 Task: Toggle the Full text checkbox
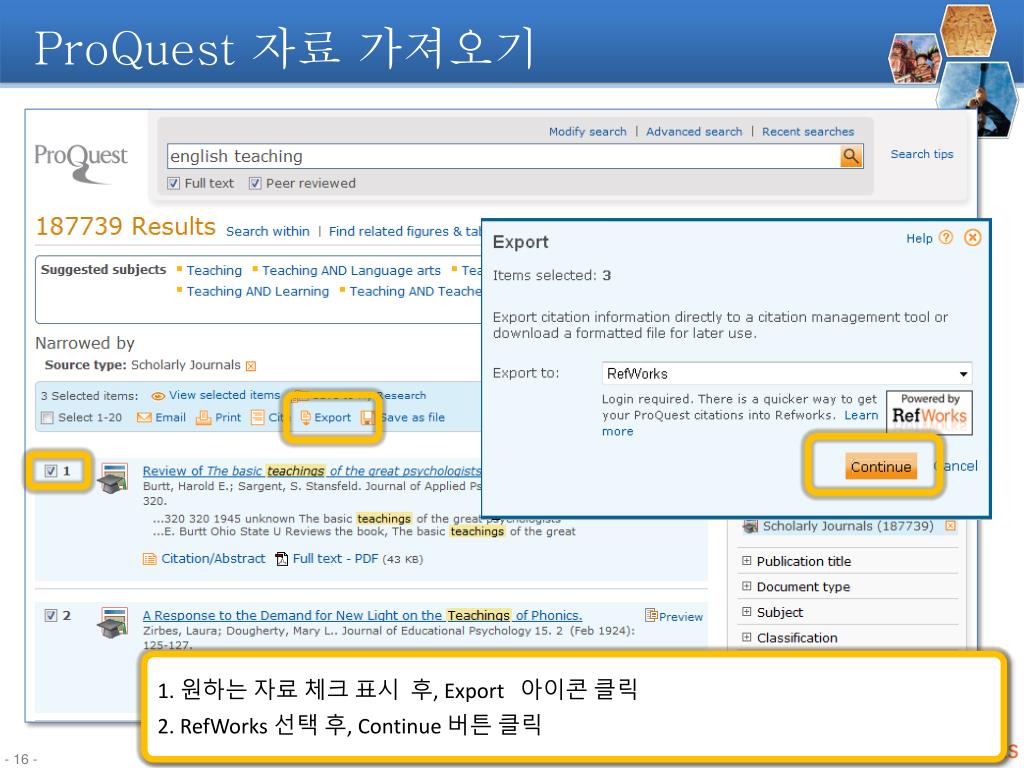coord(173,184)
